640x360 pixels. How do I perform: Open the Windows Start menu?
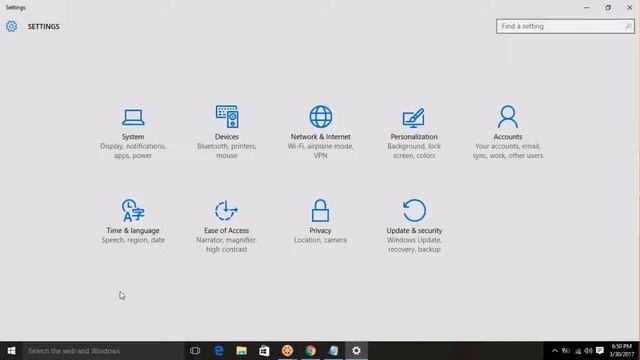[11, 351]
